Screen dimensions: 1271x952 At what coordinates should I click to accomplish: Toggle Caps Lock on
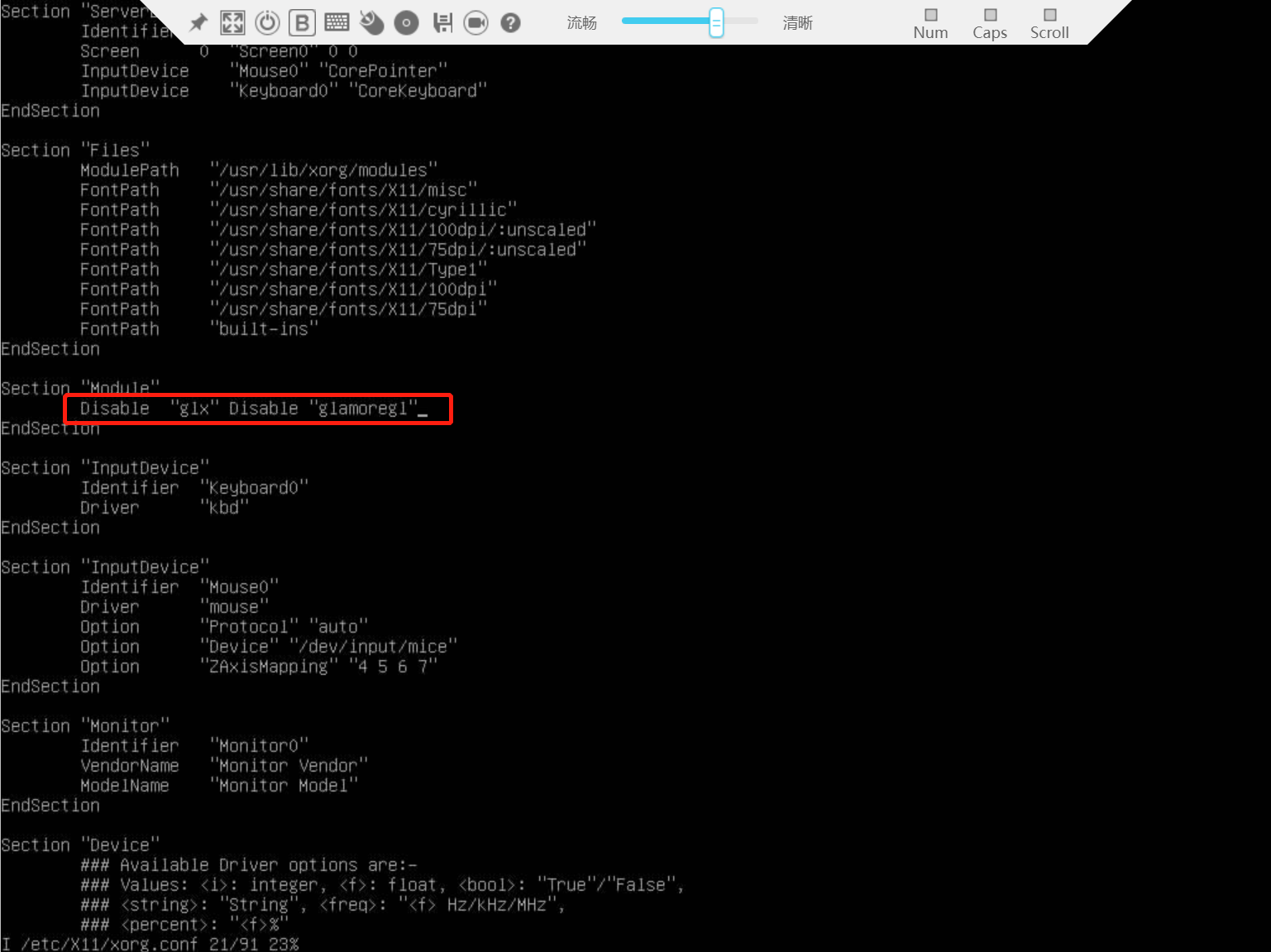pyautogui.click(x=989, y=22)
